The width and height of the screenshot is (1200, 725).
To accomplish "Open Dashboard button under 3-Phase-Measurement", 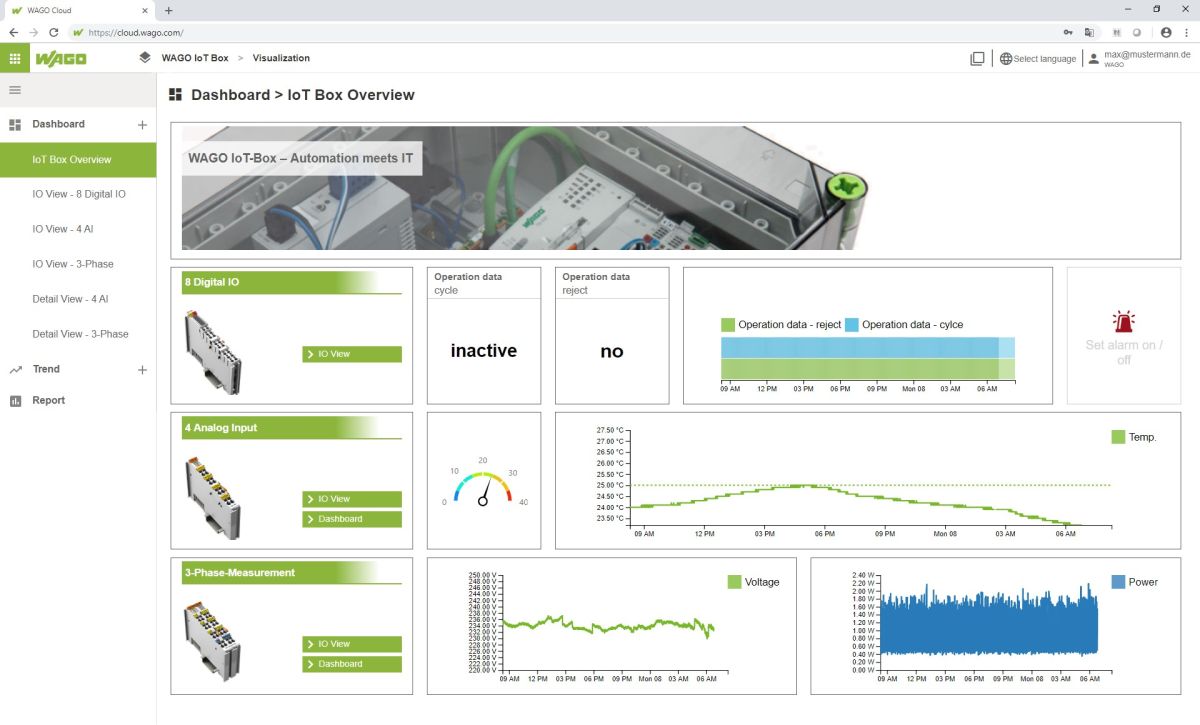I will [x=351, y=664].
